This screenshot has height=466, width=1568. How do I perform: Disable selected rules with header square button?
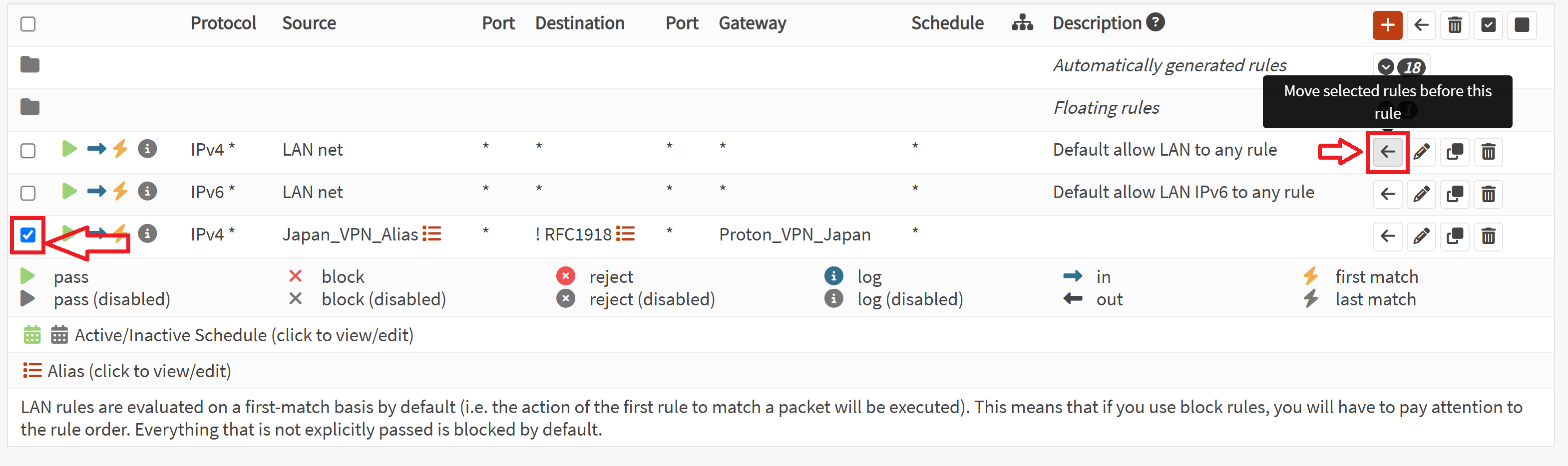point(1522,25)
